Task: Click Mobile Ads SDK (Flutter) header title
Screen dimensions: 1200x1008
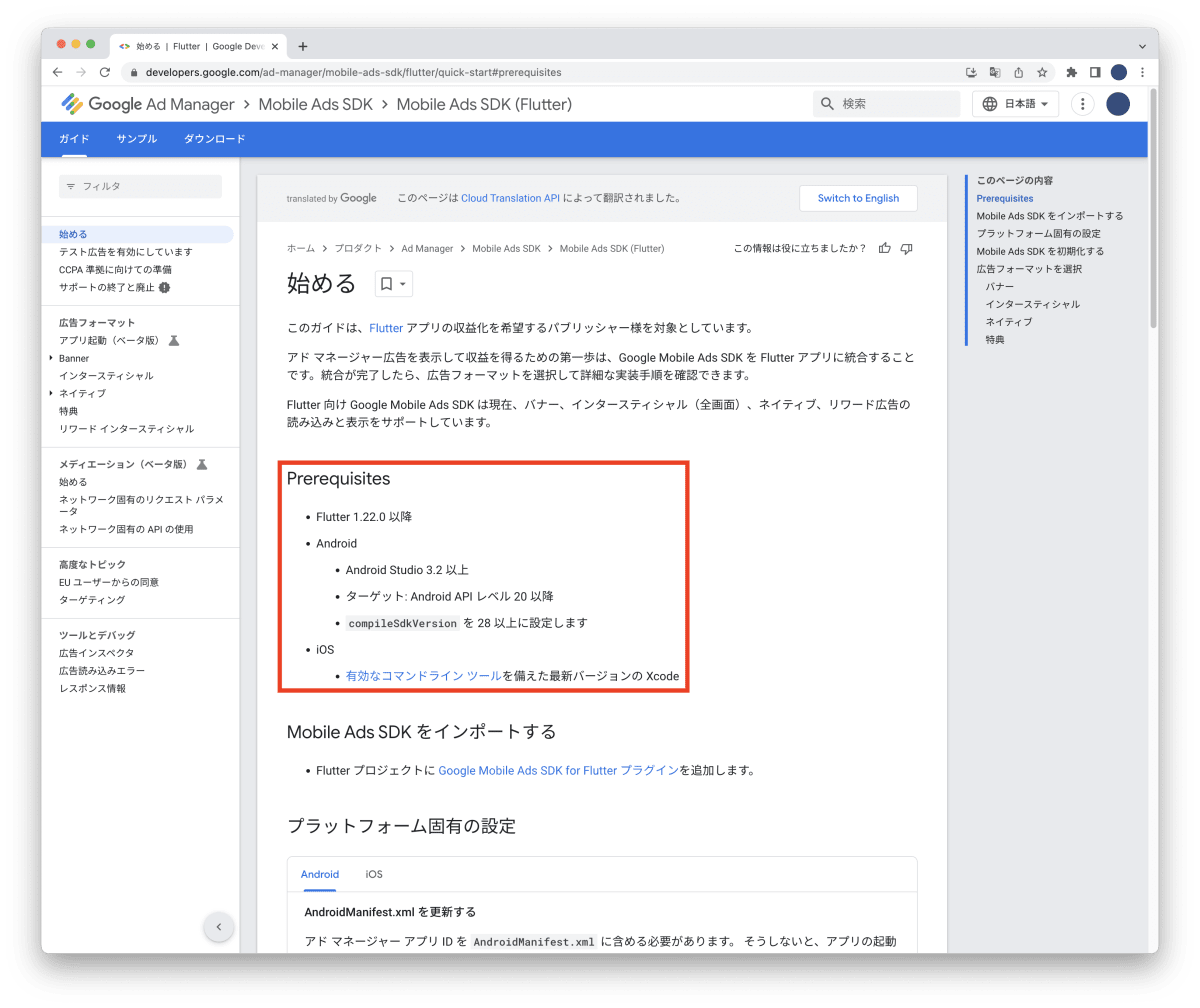Action: pyautogui.click(x=484, y=104)
